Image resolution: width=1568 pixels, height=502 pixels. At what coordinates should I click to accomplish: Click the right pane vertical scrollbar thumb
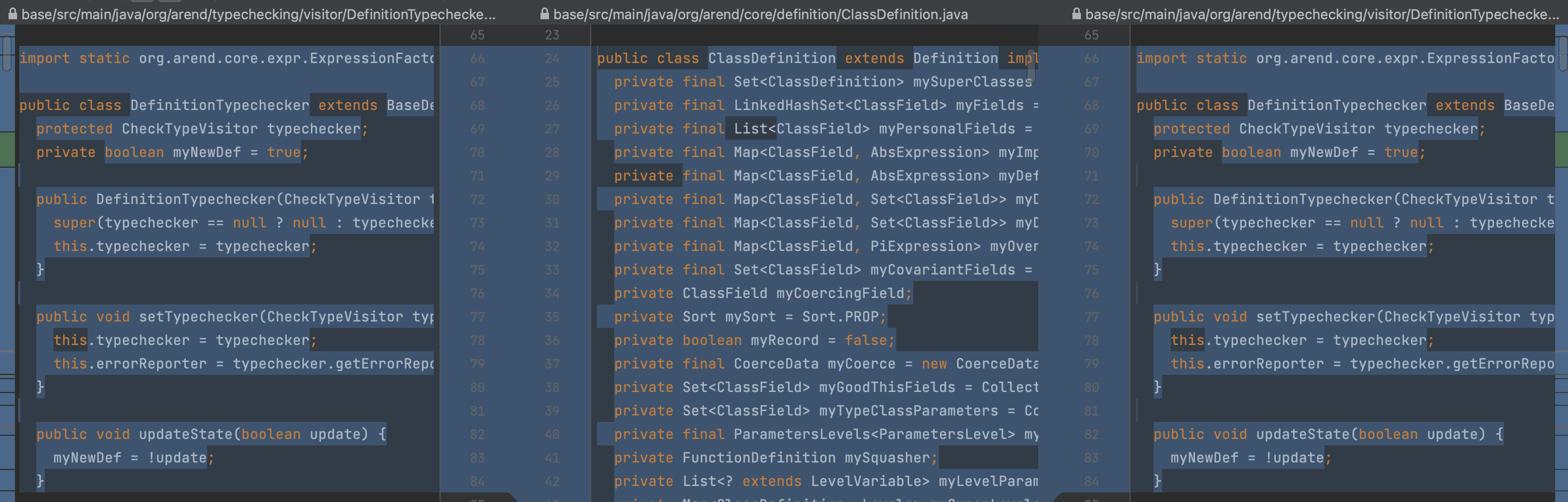1563,53
